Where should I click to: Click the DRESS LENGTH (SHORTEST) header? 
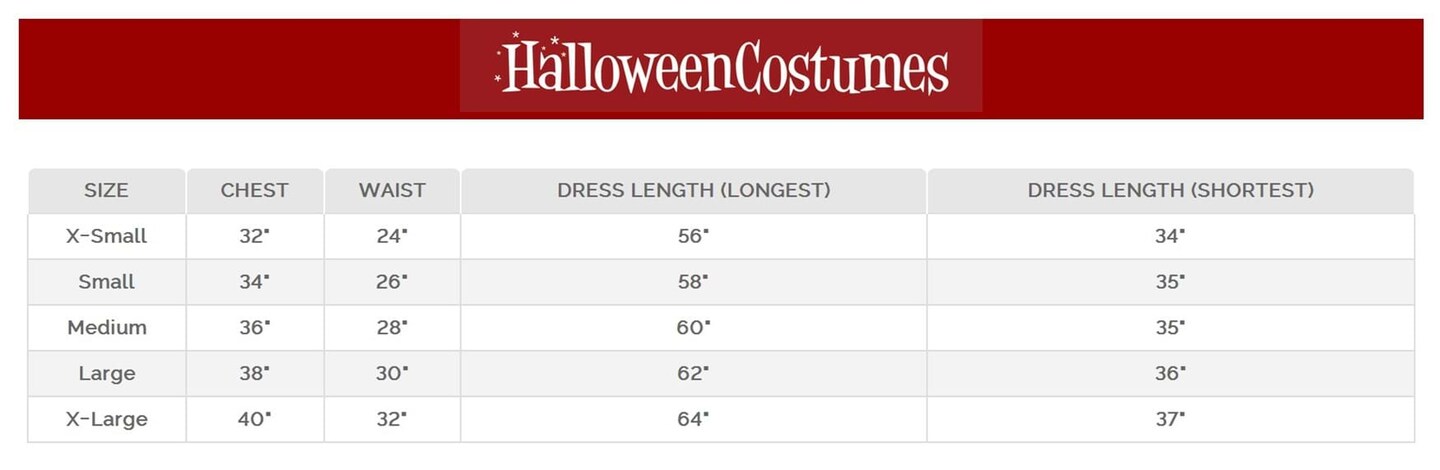coord(1170,190)
